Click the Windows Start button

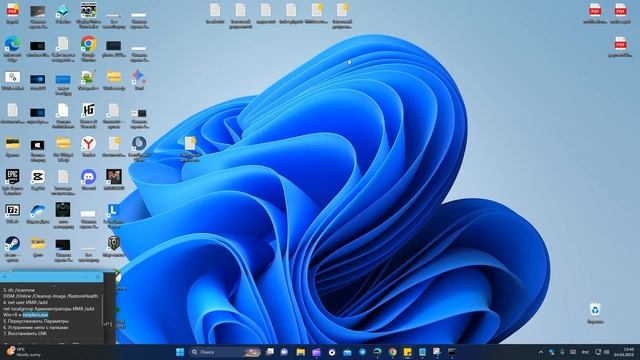point(180,352)
